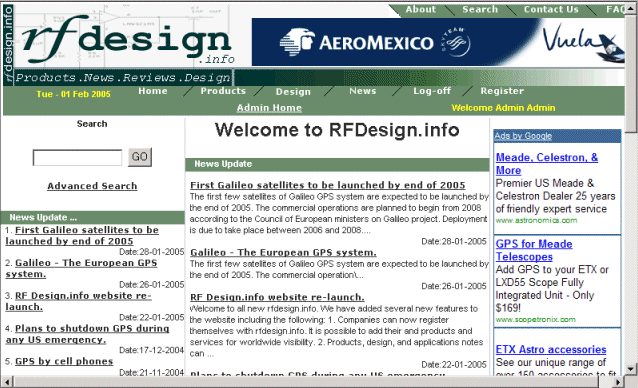
Task: Click the horizontal scrollbar thumb
Action: pos(305,382)
